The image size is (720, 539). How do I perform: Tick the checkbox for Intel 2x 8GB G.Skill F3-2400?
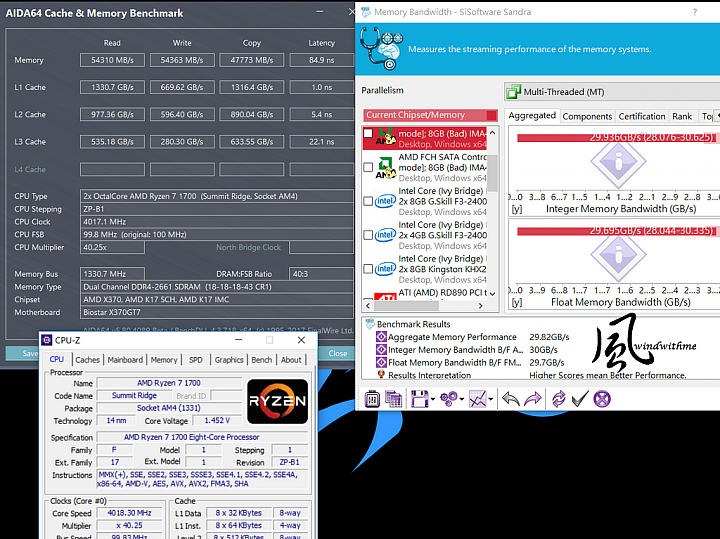click(x=368, y=201)
